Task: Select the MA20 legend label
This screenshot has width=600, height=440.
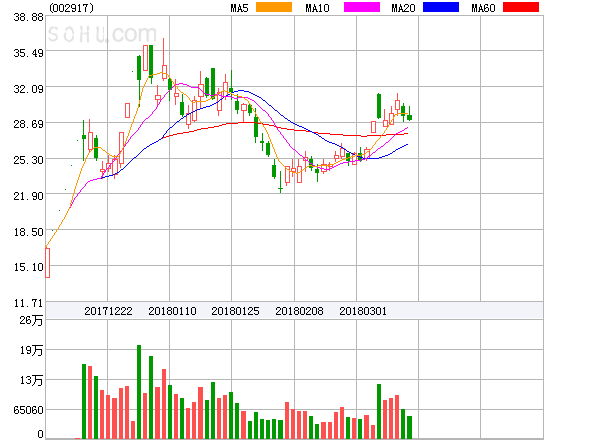Action: 403,8
